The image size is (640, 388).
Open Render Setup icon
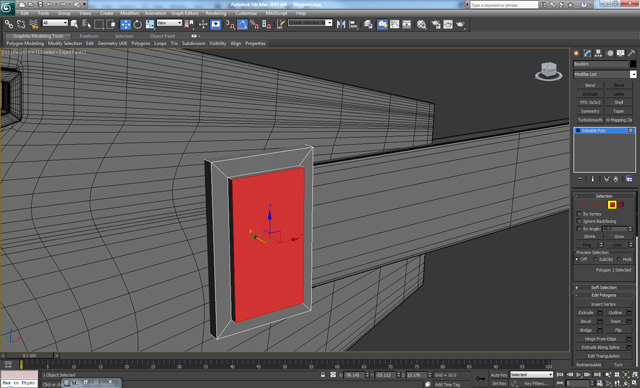pyautogui.click(x=436, y=24)
